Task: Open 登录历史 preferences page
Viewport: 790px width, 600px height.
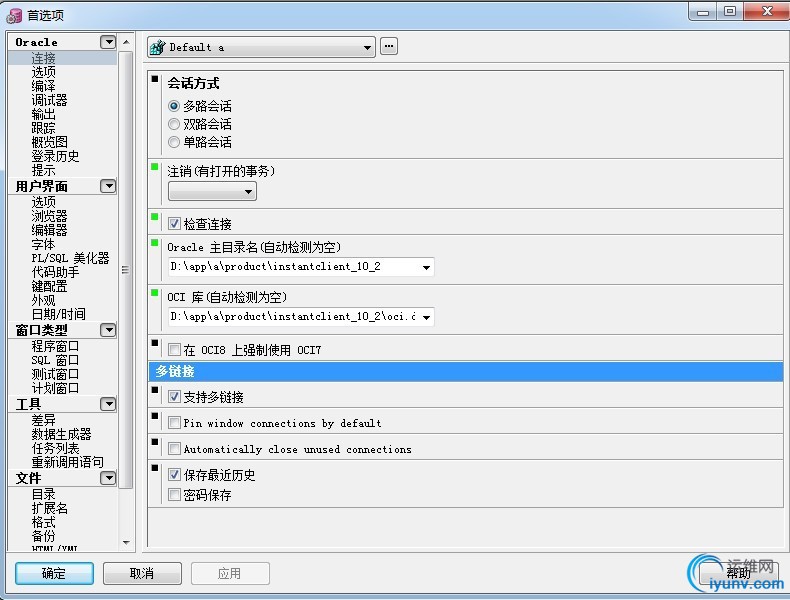Action: click(55, 156)
